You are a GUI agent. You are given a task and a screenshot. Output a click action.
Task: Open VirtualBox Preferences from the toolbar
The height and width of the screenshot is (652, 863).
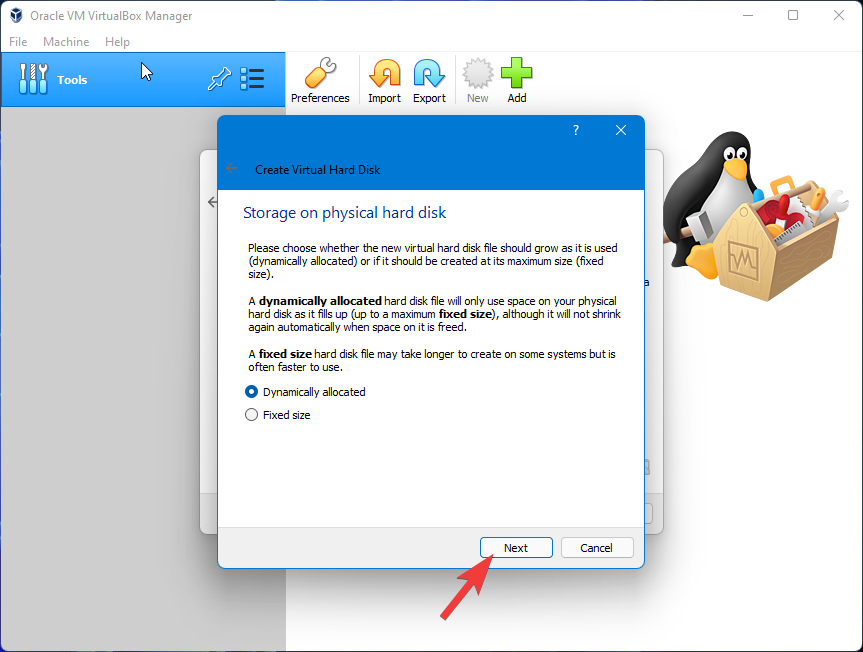[320, 80]
